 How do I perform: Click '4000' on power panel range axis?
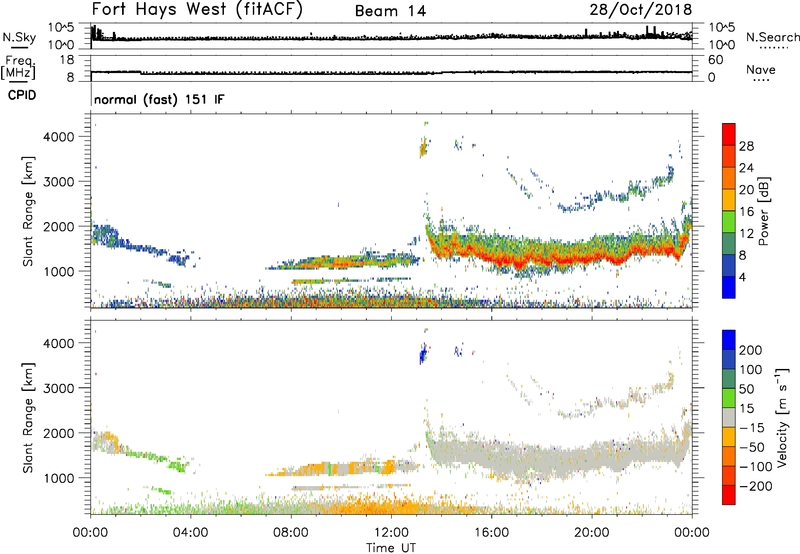coord(59,137)
